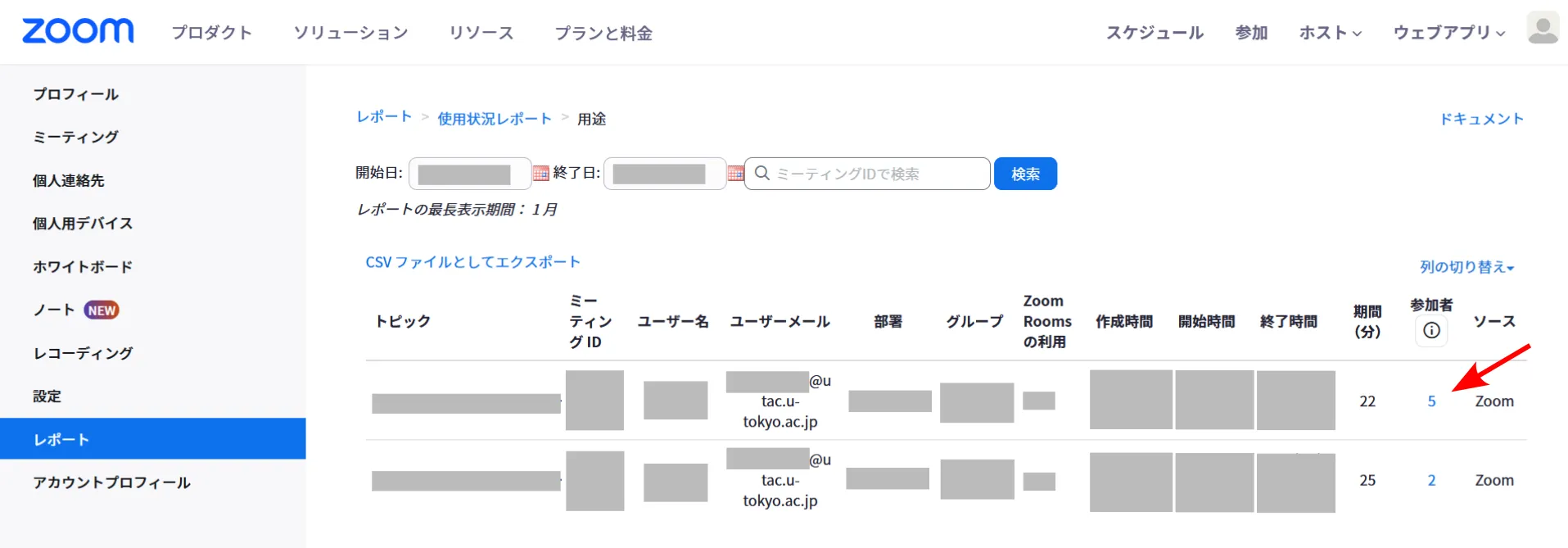Open the 列の切り替え column toggle menu
The image size is (1568, 548).
pyautogui.click(x=1466, y=267)
